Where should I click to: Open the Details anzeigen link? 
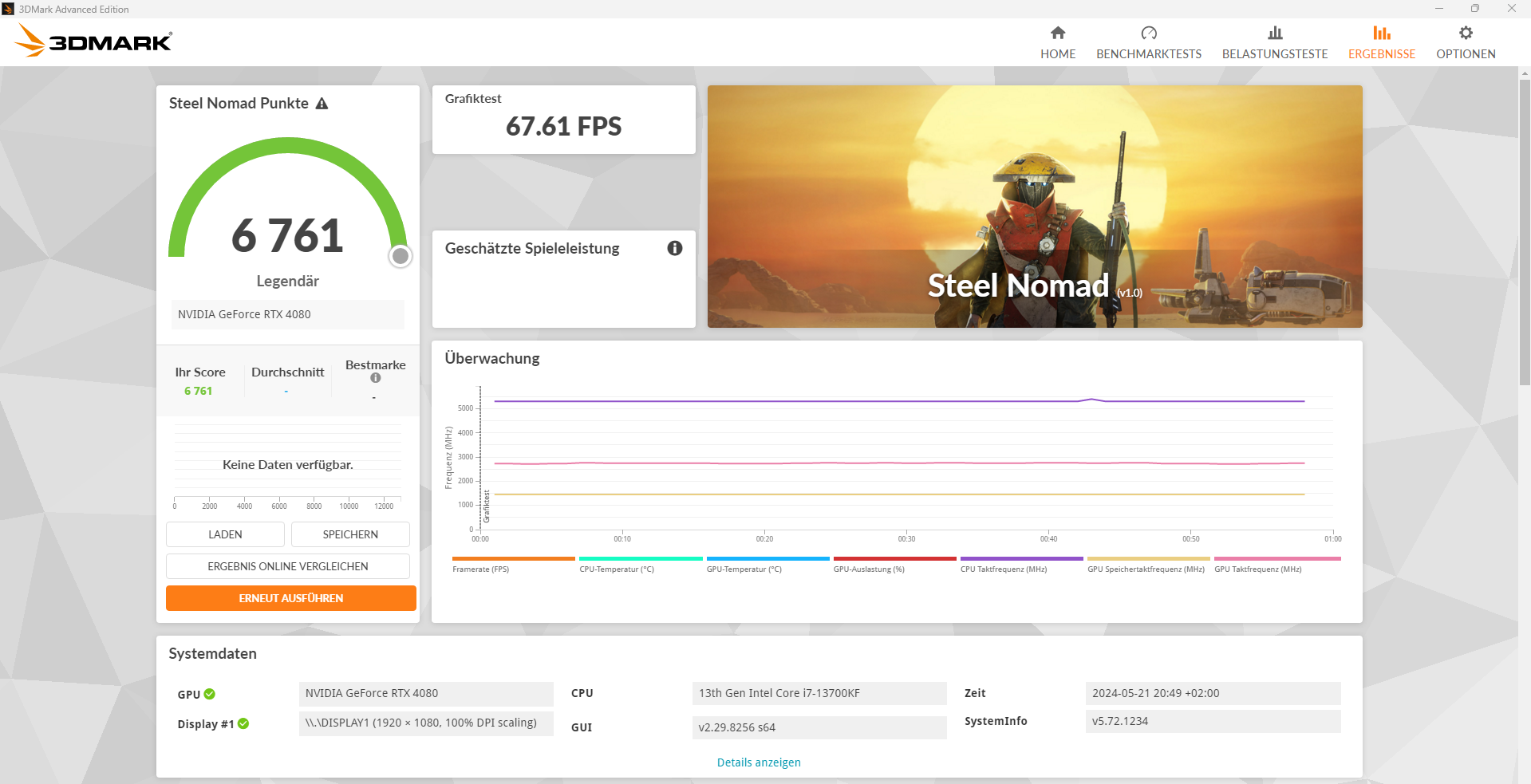click(x=759, y=762)
